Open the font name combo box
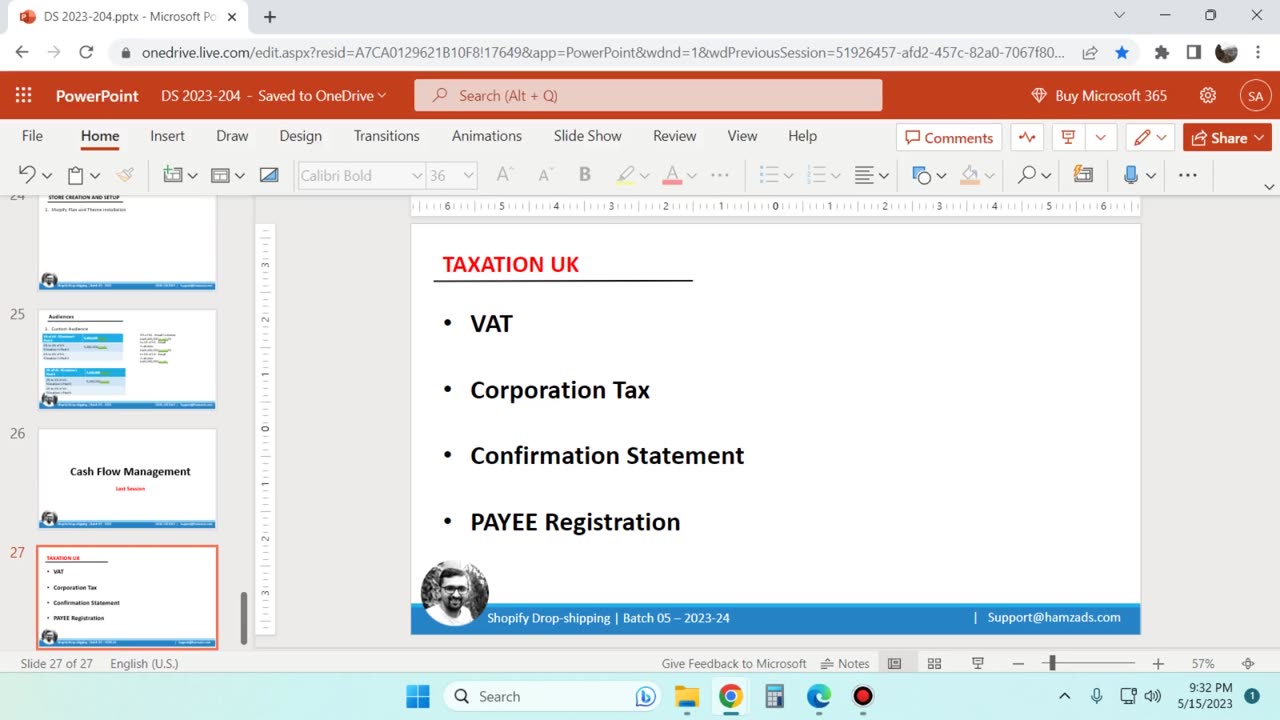This screenshot has width=1280, height=720. (x=362, y=175)
